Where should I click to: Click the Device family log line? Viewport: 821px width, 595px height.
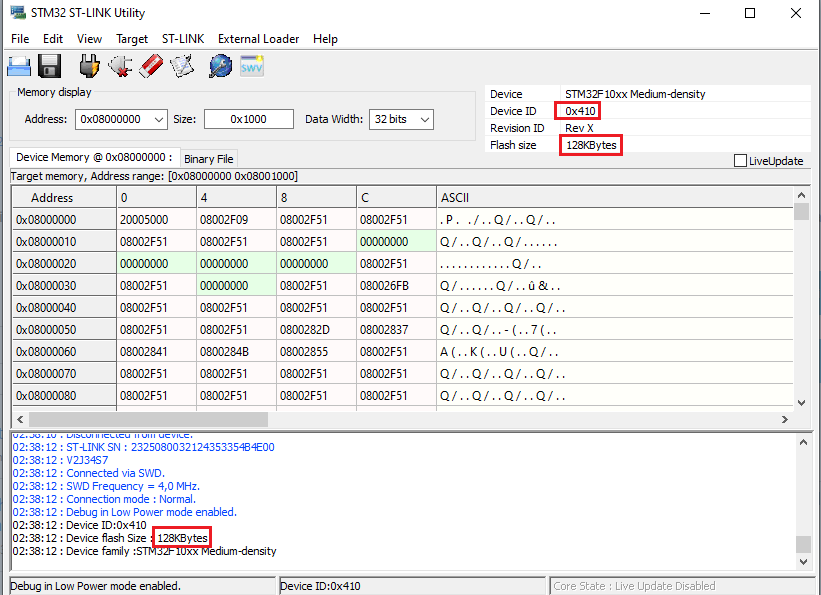click(x=145, y=551)
